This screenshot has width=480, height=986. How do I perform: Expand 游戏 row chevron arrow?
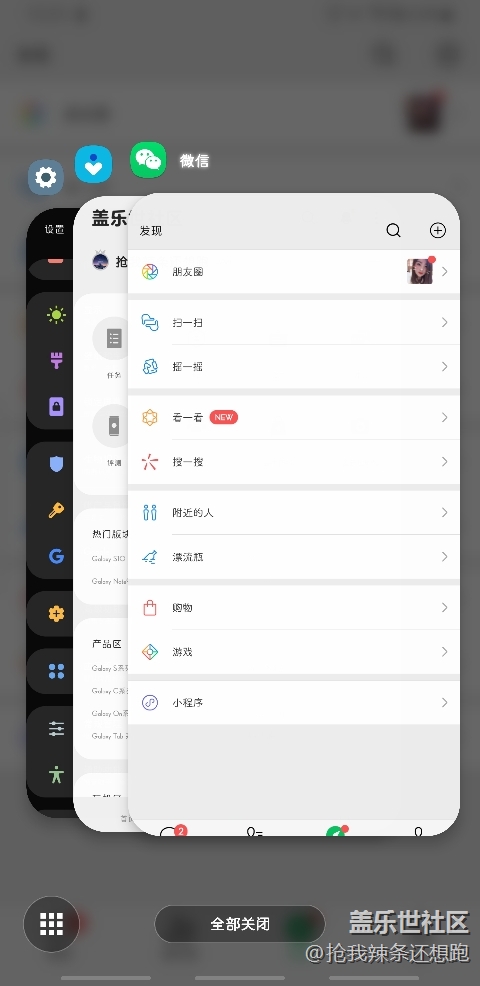pyautogui.click(x=444, y=651)
